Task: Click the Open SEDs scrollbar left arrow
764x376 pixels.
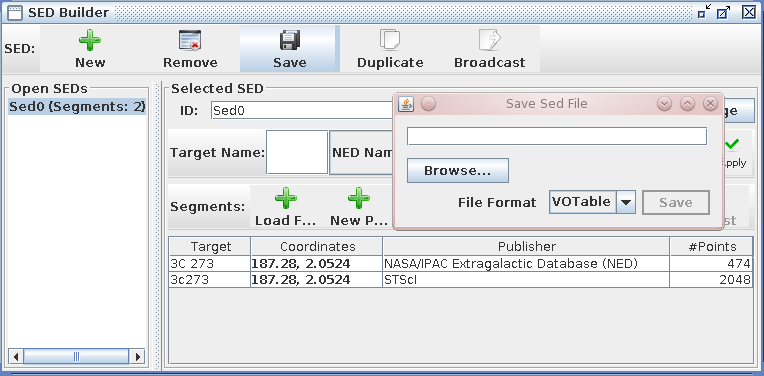Action: pyautogui.click(x=16, y=357)
